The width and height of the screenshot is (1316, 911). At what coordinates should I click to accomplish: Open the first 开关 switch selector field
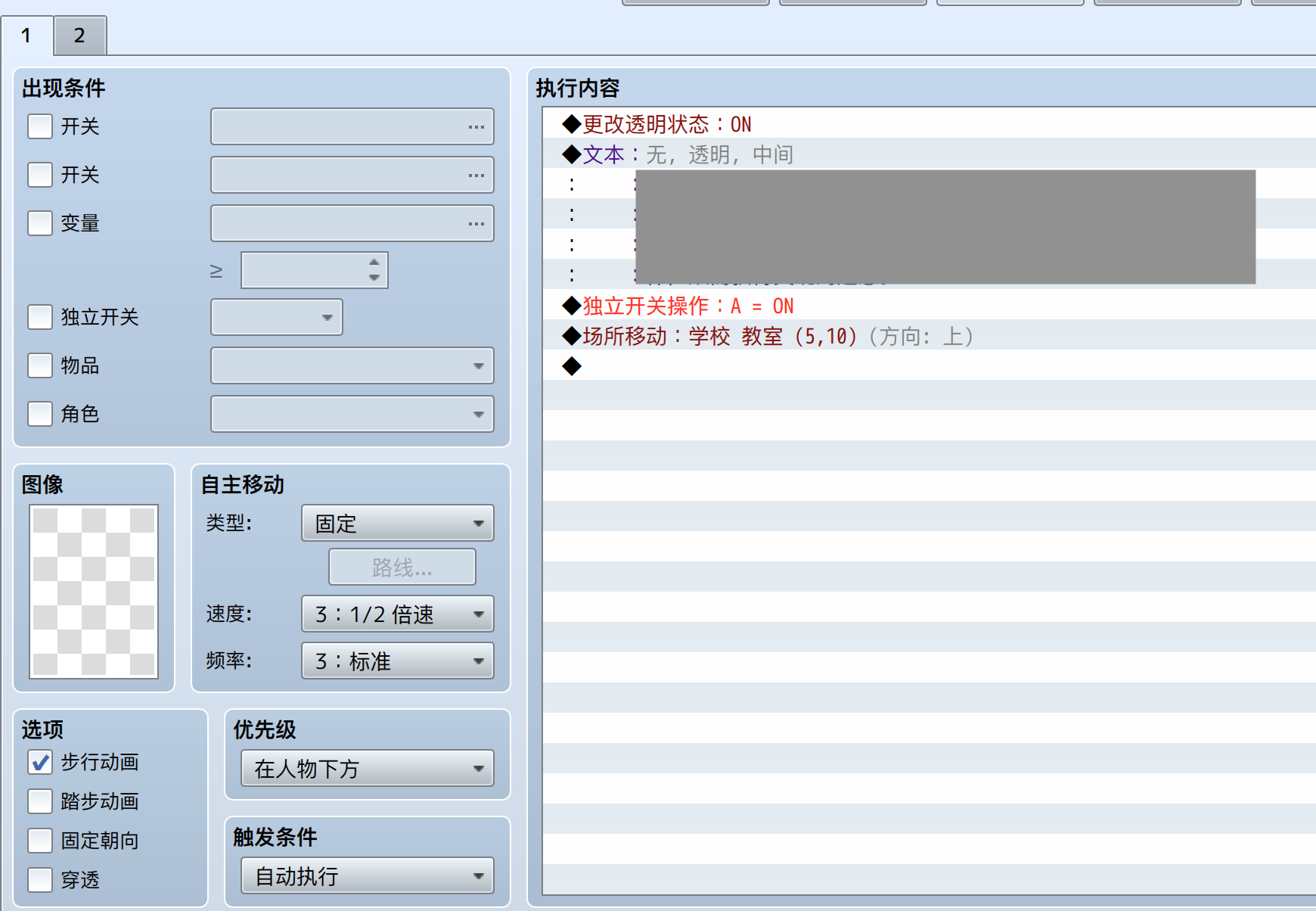[x=352, y=126]
